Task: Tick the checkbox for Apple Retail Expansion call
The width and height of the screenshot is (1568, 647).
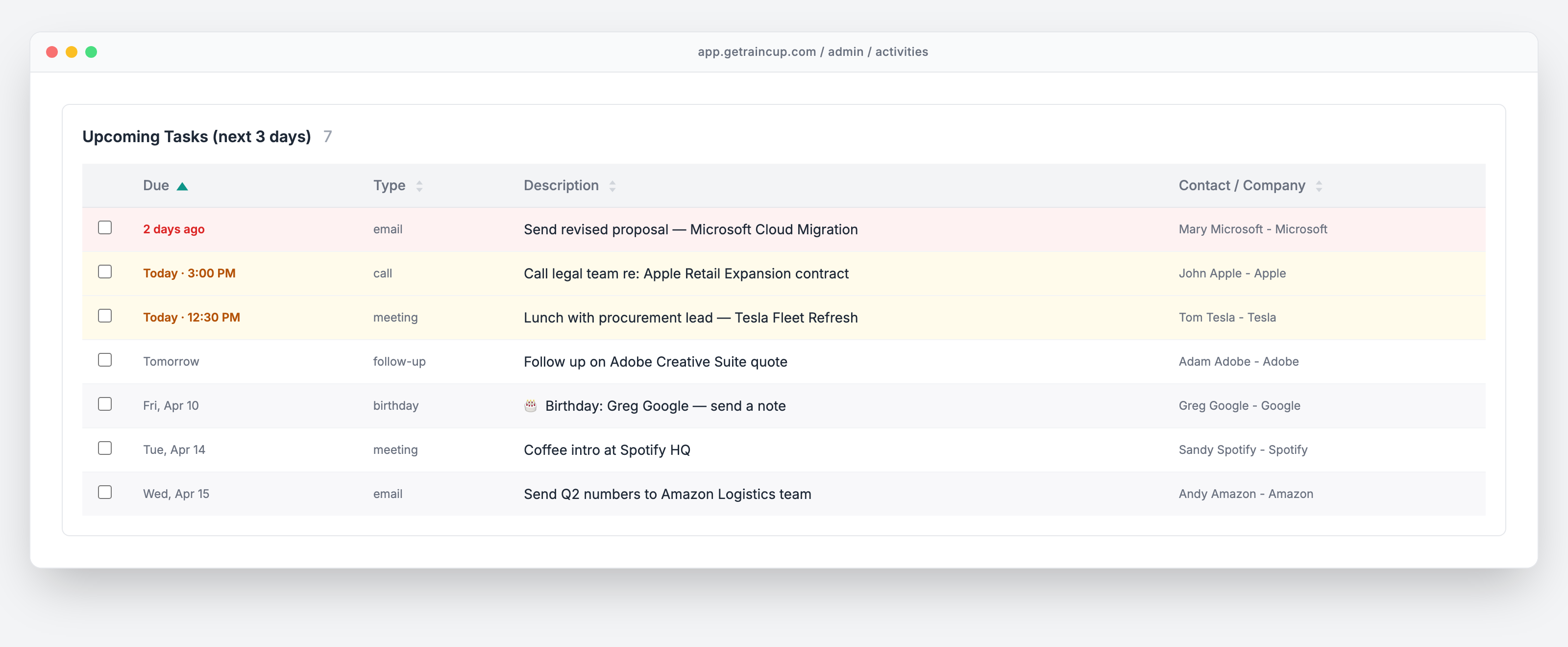Action: [105, 272]
